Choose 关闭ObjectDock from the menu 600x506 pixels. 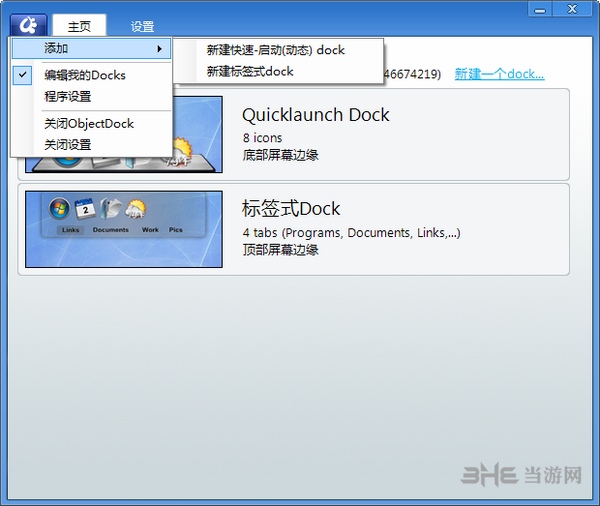[89, 123]
